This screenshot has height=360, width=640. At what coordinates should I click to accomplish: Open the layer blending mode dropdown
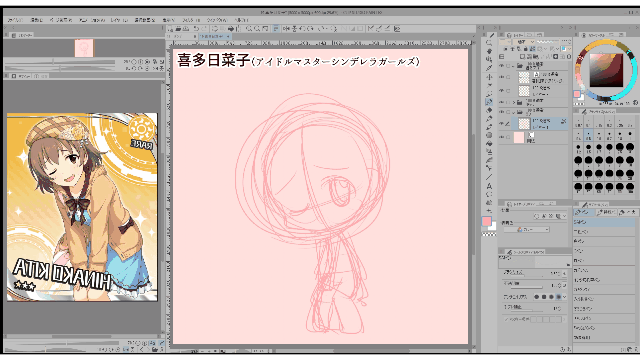point(524,42)
